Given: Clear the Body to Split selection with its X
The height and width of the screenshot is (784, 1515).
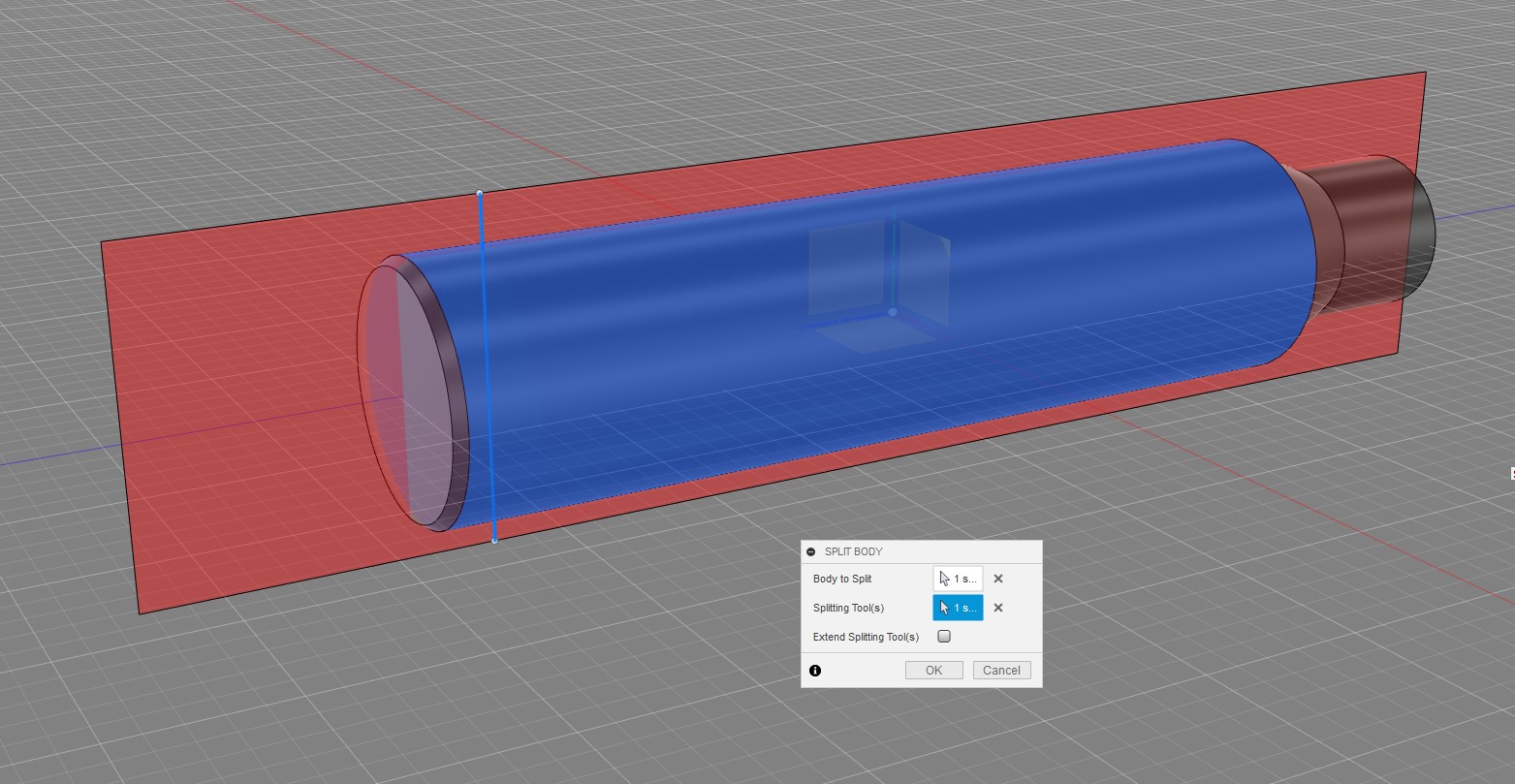Looking at the screenshot, I should click(998, 579).
